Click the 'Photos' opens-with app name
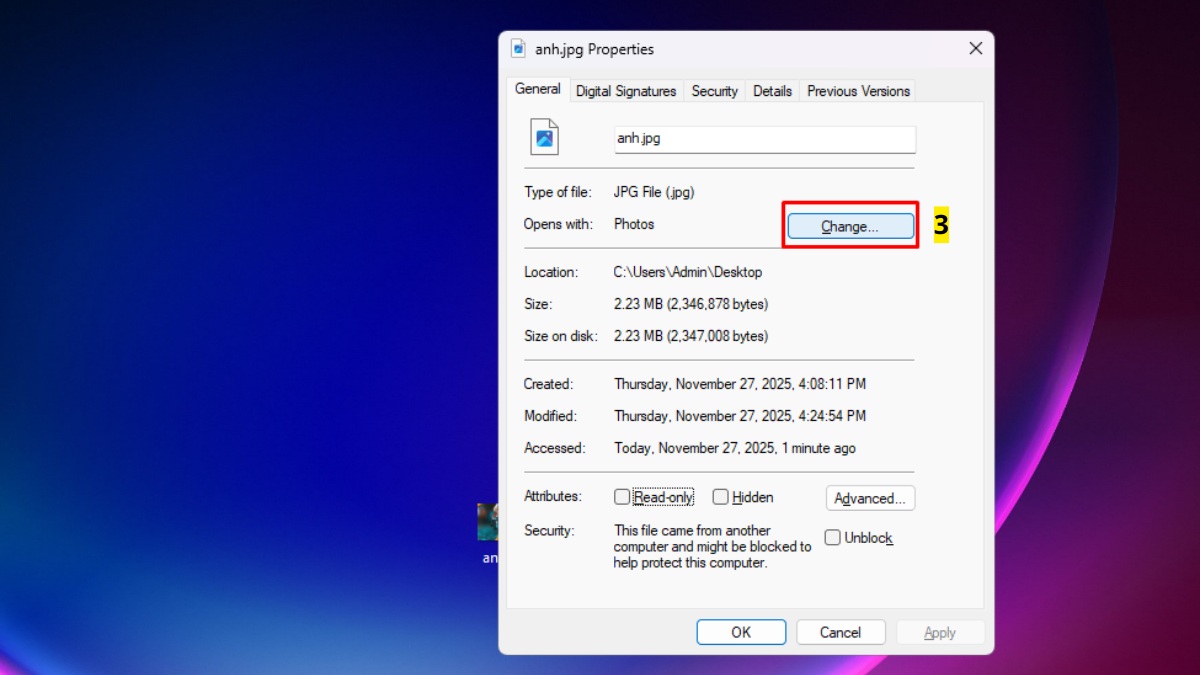1200x675 pixels. [x=634, y=224]
